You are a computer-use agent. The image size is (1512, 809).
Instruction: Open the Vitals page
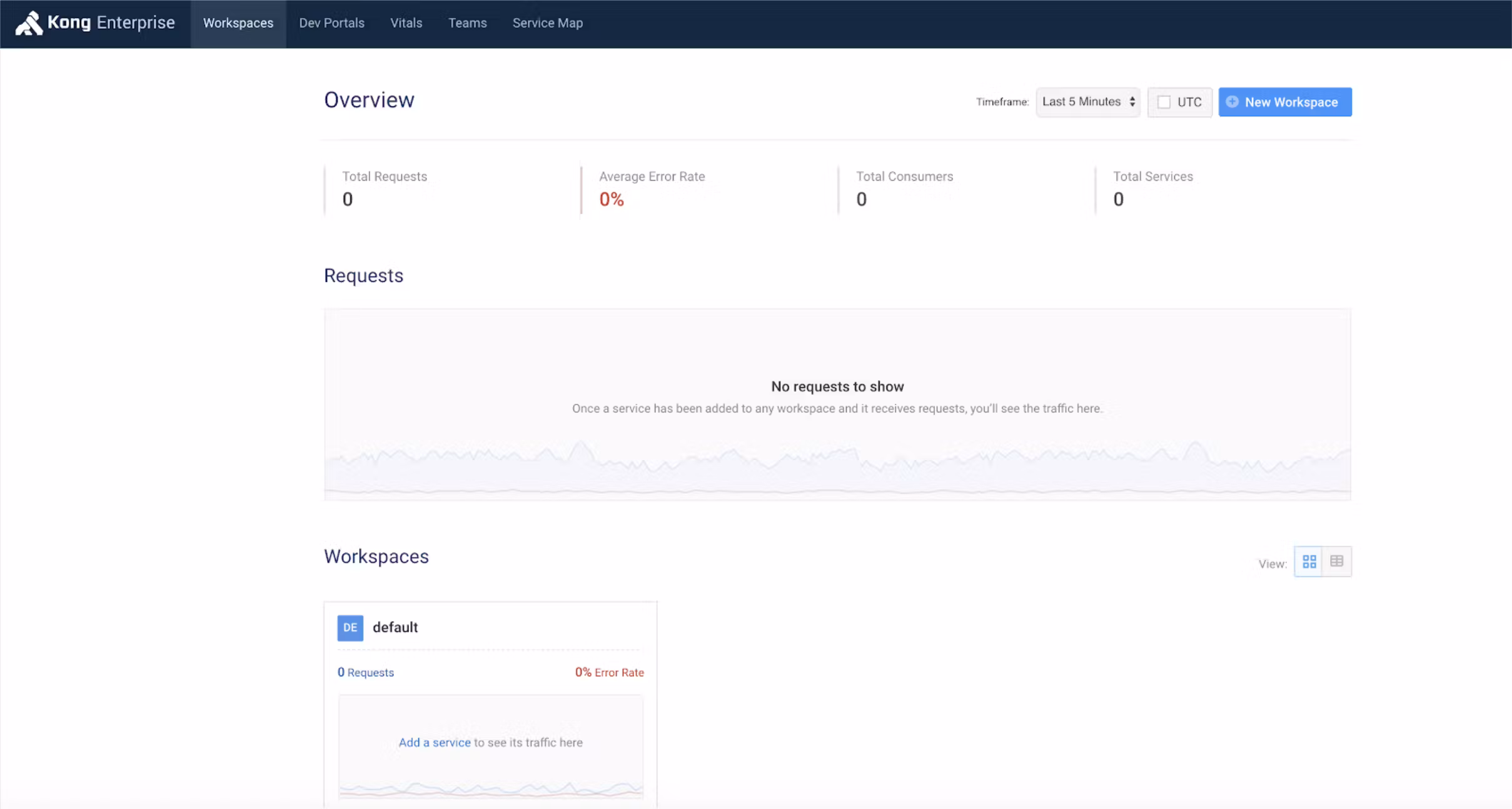(x=406, y=23)
